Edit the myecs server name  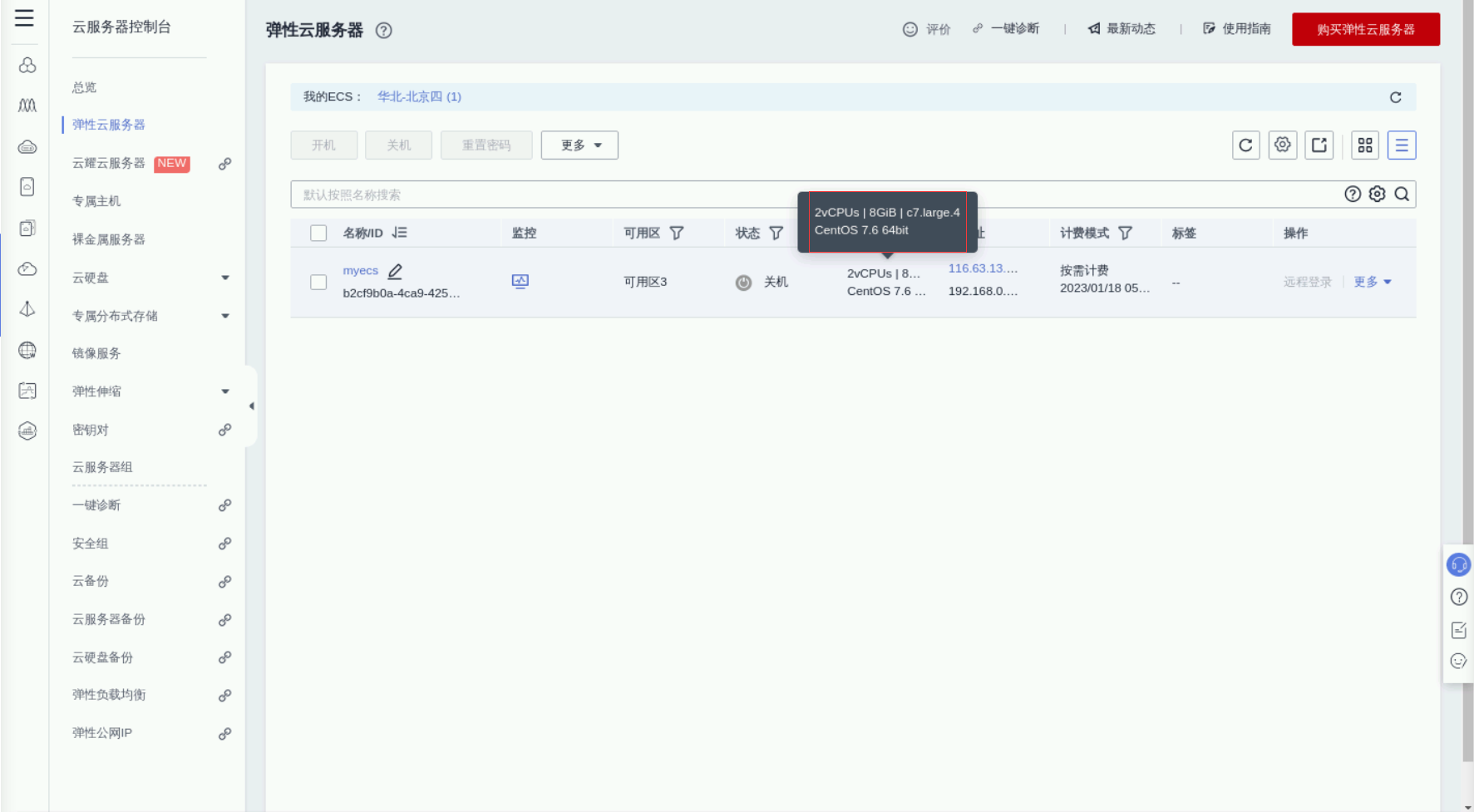[395, 271]
